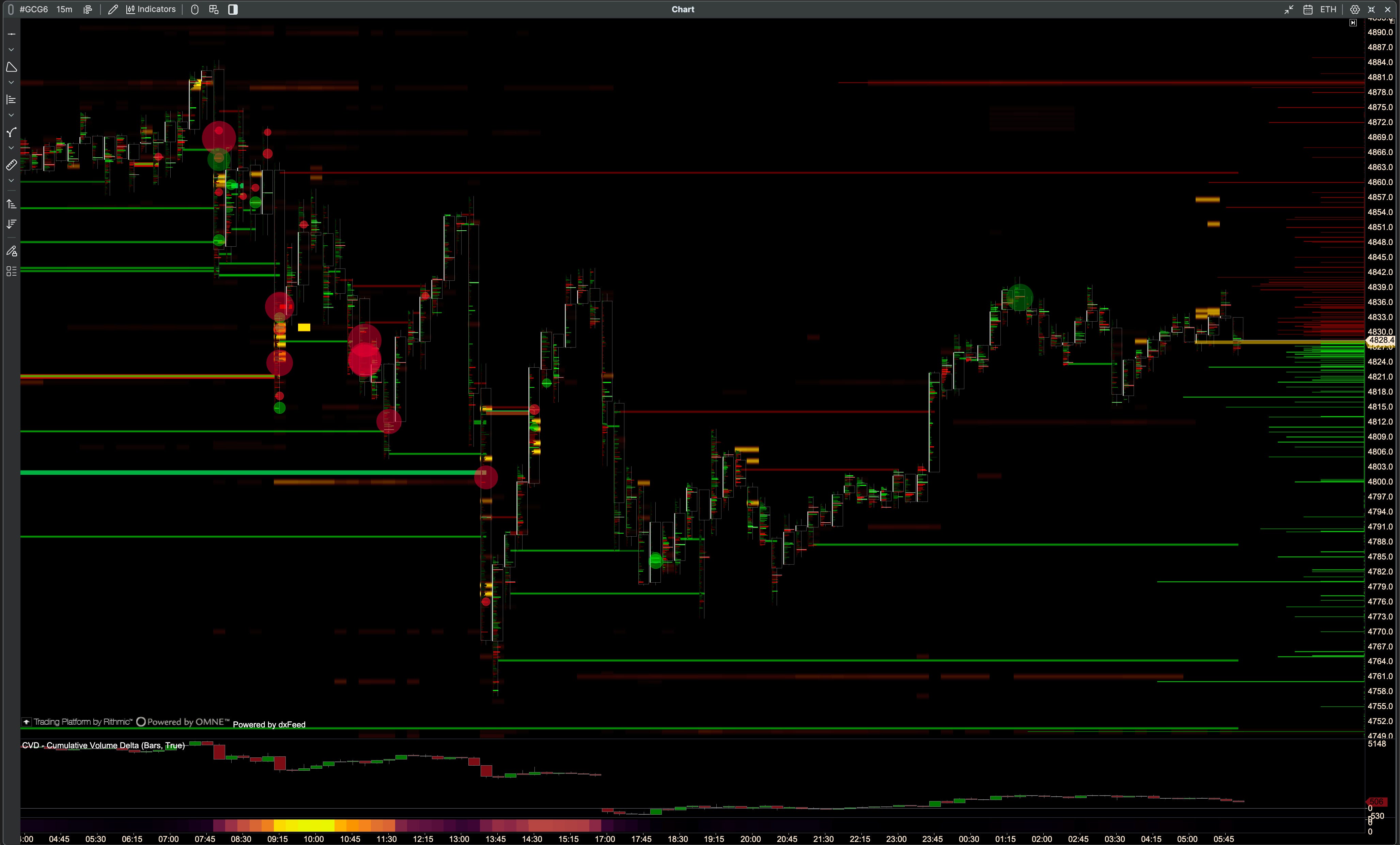Expand chevron below the ruler tool

[11, 181]
